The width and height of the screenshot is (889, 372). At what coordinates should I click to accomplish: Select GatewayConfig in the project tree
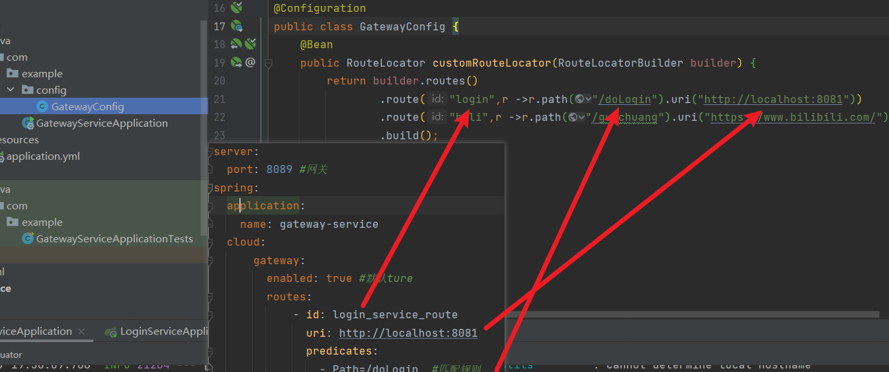[88, 107]
